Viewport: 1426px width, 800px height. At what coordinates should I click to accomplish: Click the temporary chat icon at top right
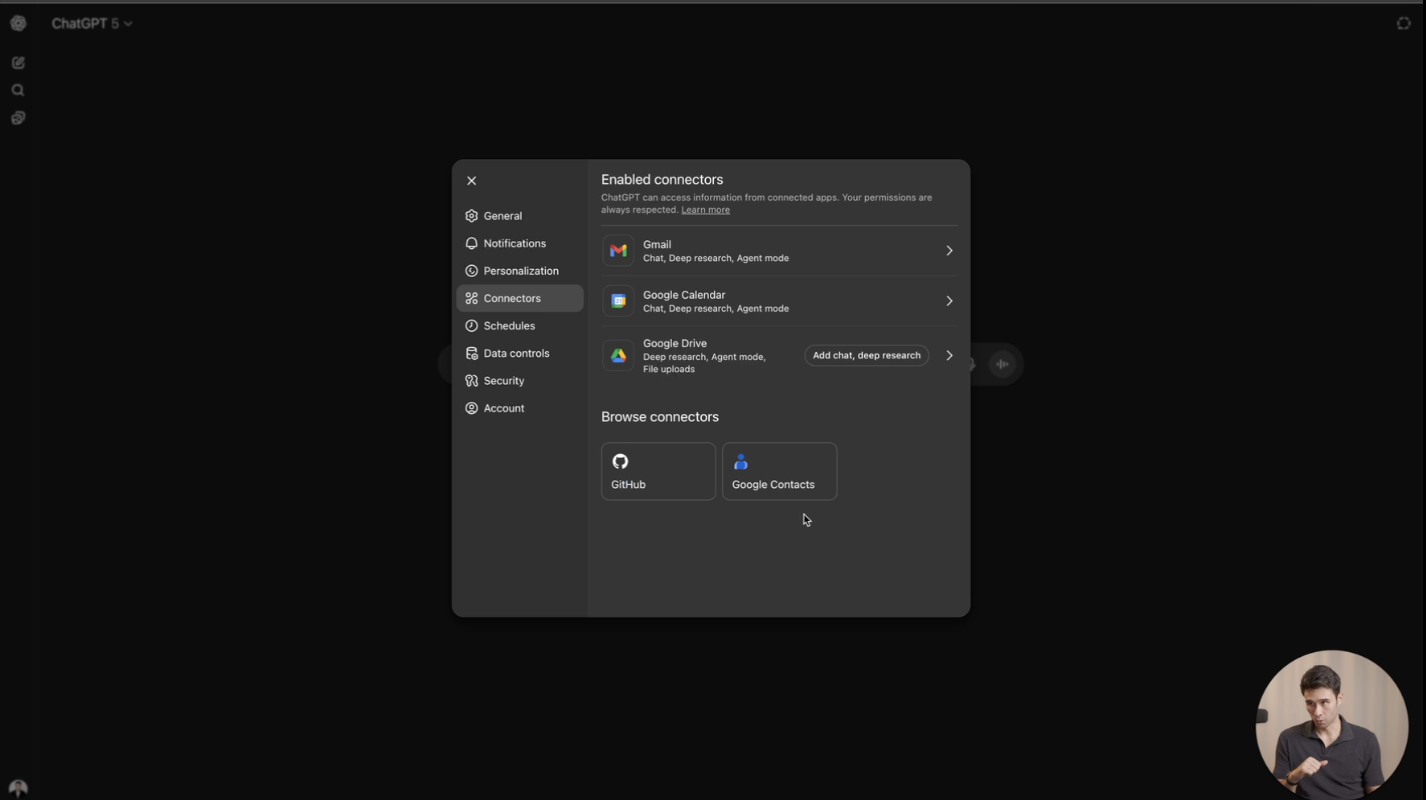(x=1403, y=23)
